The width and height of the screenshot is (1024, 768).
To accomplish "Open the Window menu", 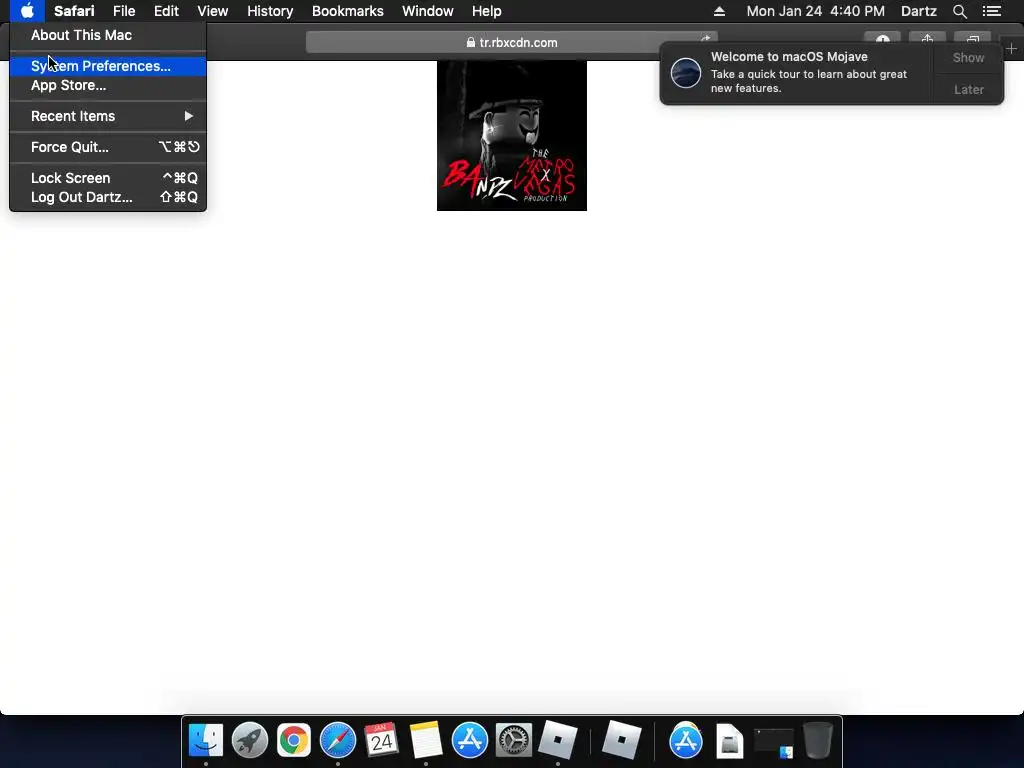I will [x=428, y=11].
